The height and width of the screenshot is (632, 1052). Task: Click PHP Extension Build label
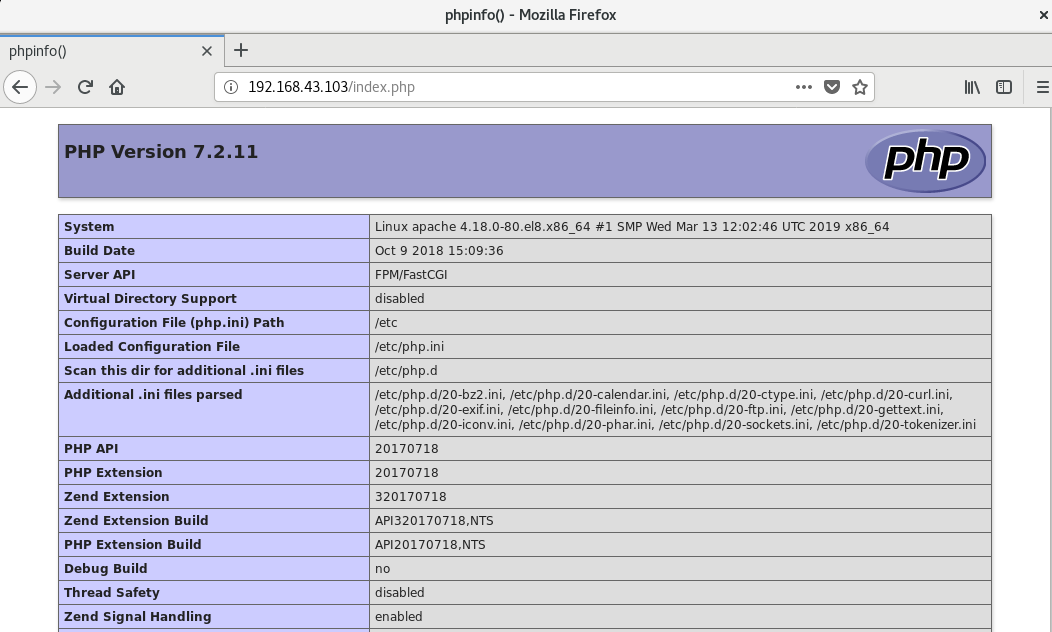pos(133,545)
